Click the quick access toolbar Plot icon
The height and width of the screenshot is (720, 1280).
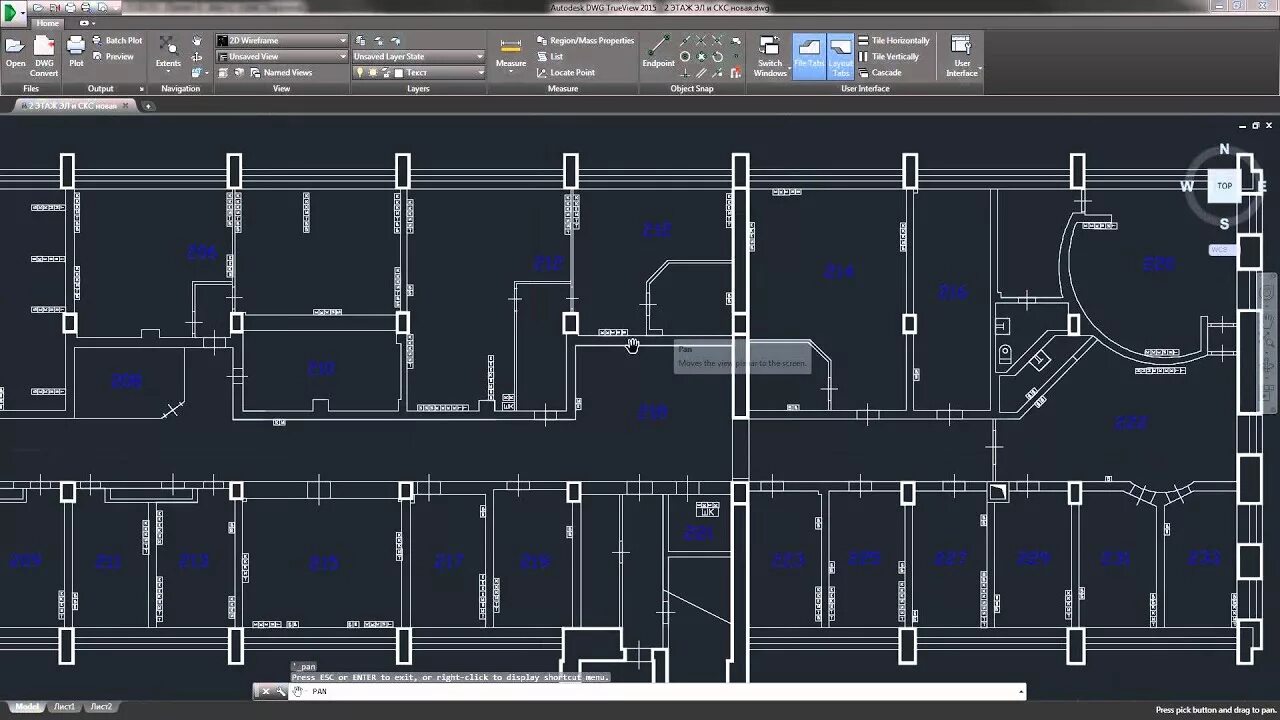(70, 8)
